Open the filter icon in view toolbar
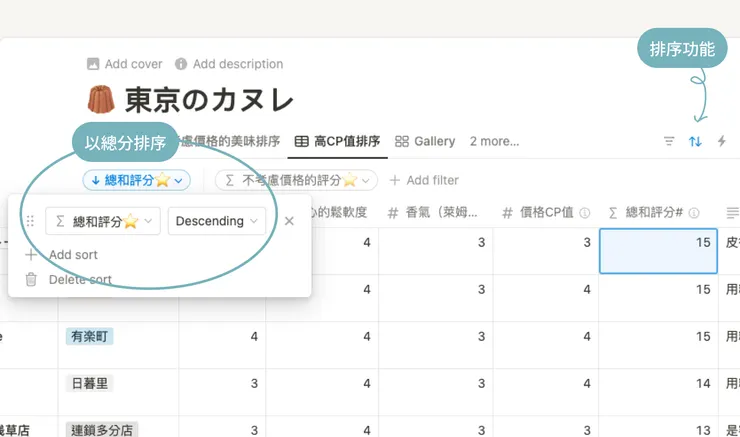Screen dimensions: 740x437 pyautogui.click(x=669, y=141)
